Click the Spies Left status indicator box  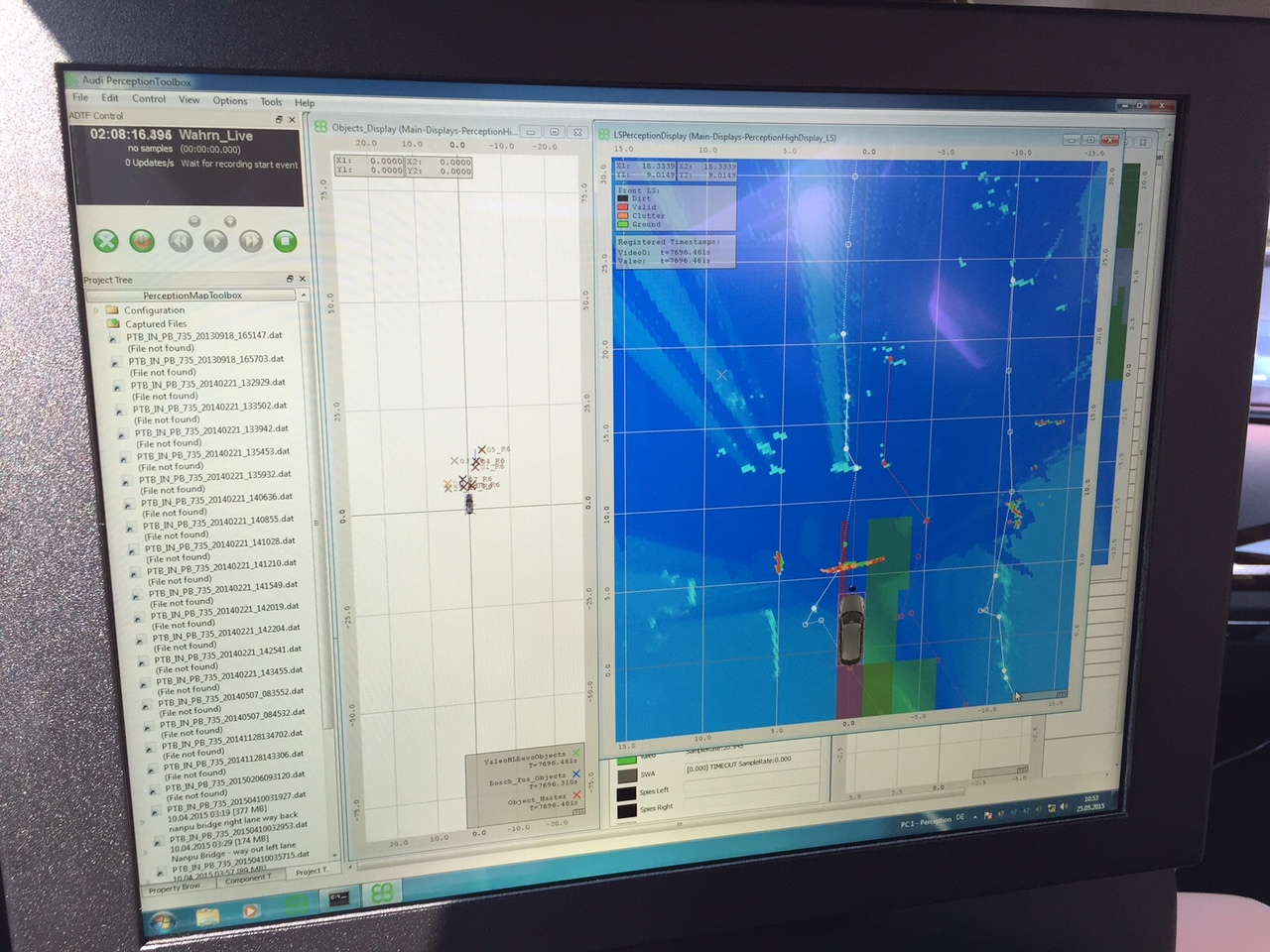626,793
